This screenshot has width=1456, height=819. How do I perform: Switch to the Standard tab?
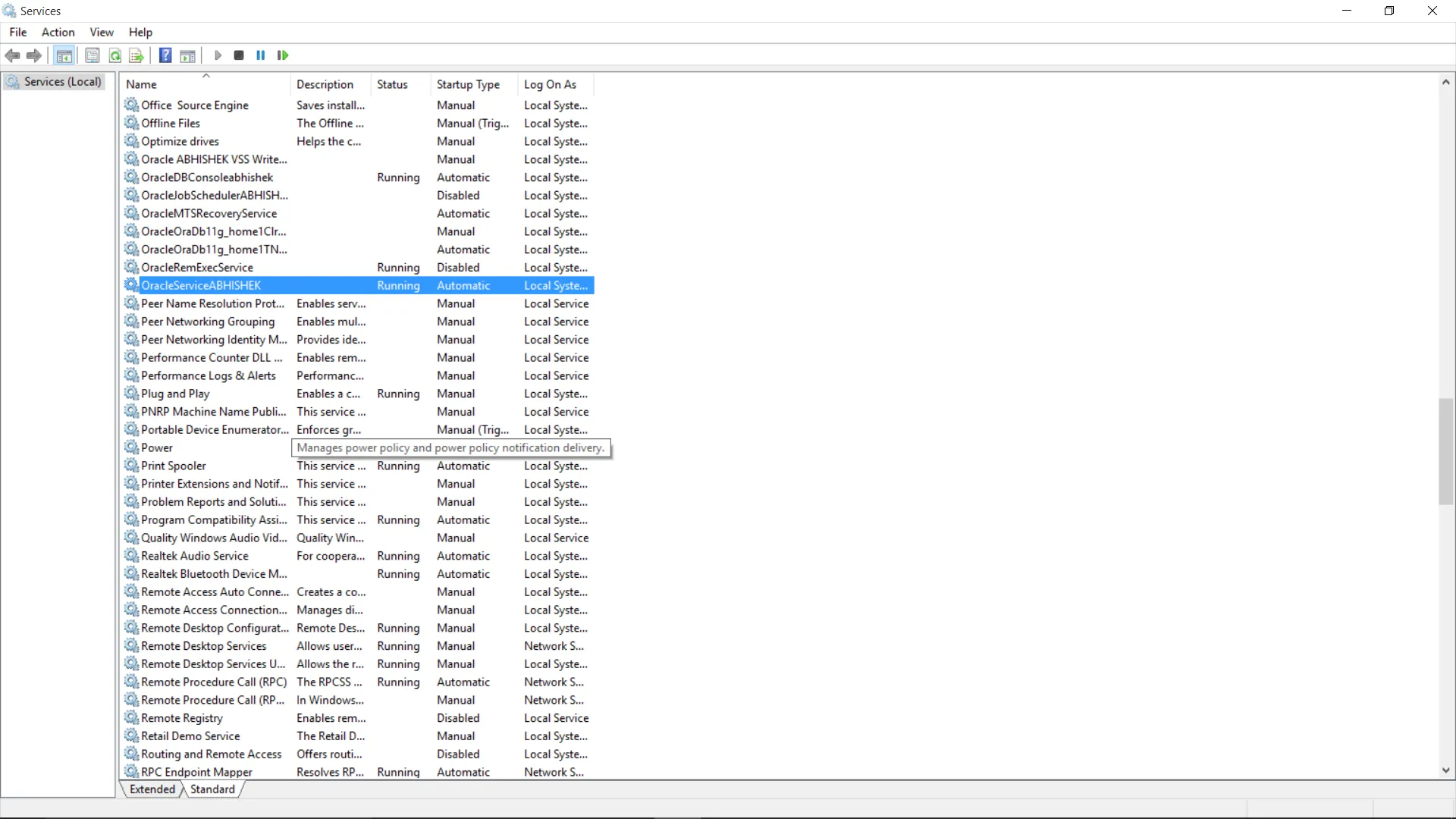(x=212, y=789)
